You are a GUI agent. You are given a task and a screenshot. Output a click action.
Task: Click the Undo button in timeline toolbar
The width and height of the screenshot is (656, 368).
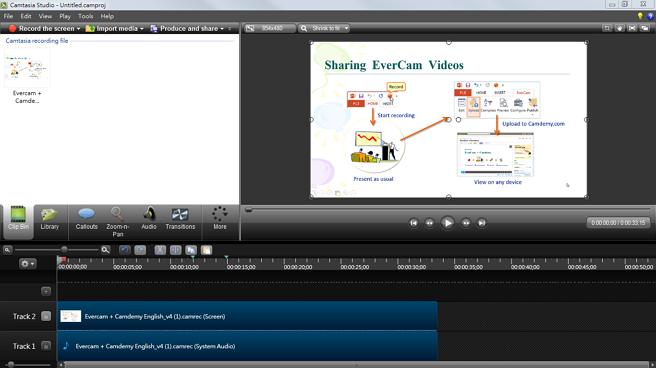124,250
